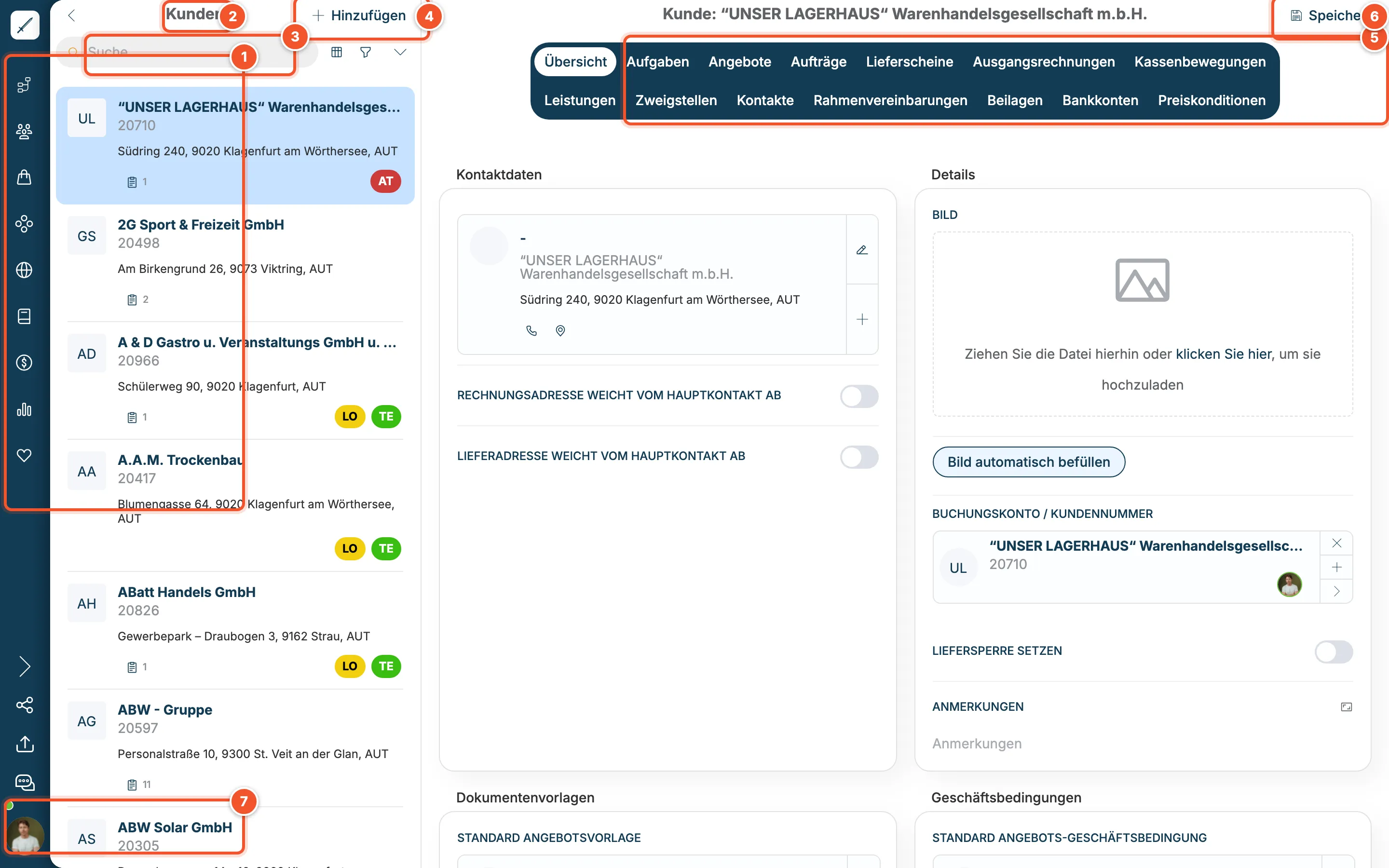Open the chat messages icon in sidebar
1389x868 pixels.
(x=25, y=783)
